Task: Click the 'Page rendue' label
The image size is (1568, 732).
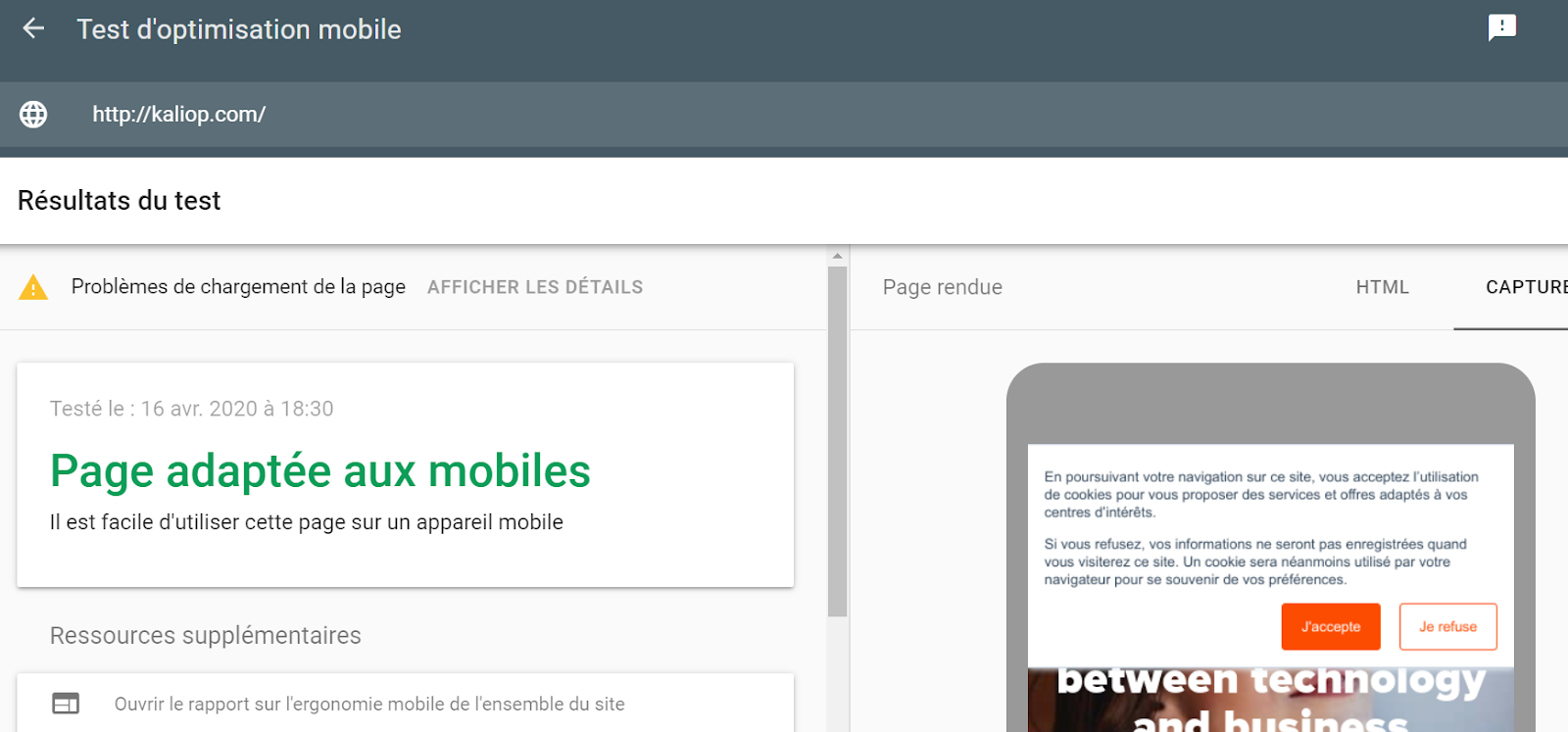Action: click(942, 287)
